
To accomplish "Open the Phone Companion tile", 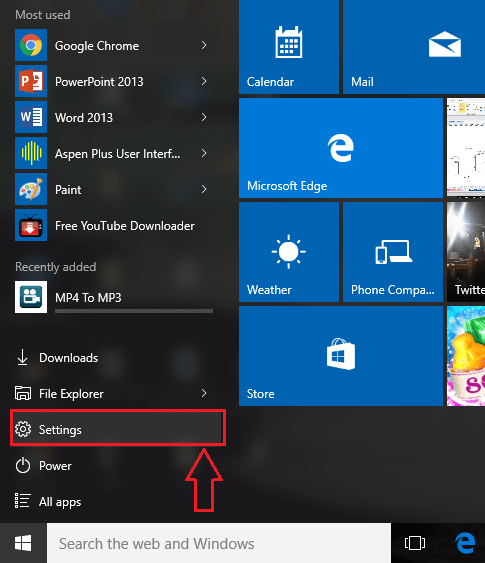I will tap(393, 252).
